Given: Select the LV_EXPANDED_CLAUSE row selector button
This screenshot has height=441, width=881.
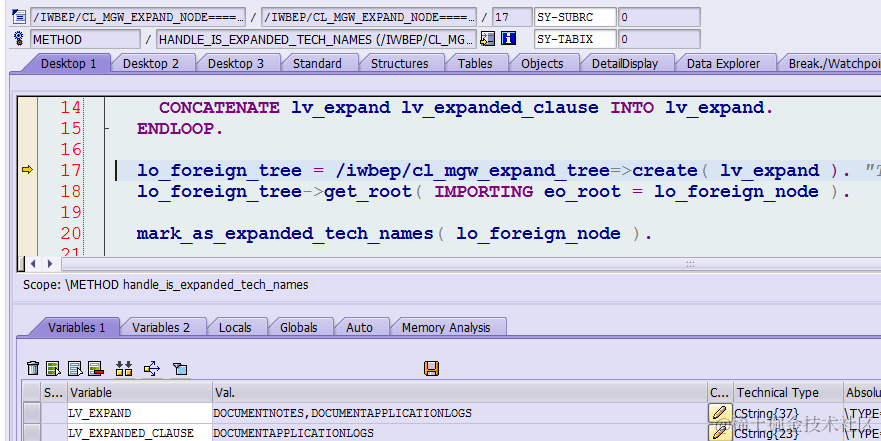Looking at the screenshot, I should pyautogui.click(x=32, y=433).
